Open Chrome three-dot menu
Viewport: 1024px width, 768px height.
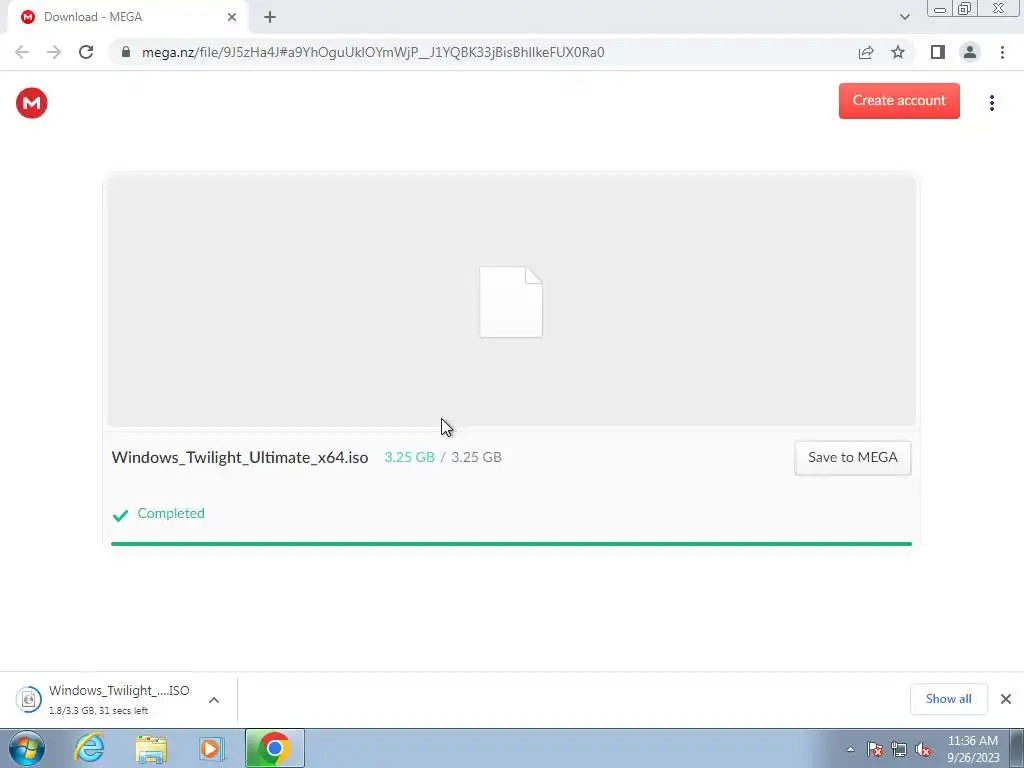point(1002,52)
